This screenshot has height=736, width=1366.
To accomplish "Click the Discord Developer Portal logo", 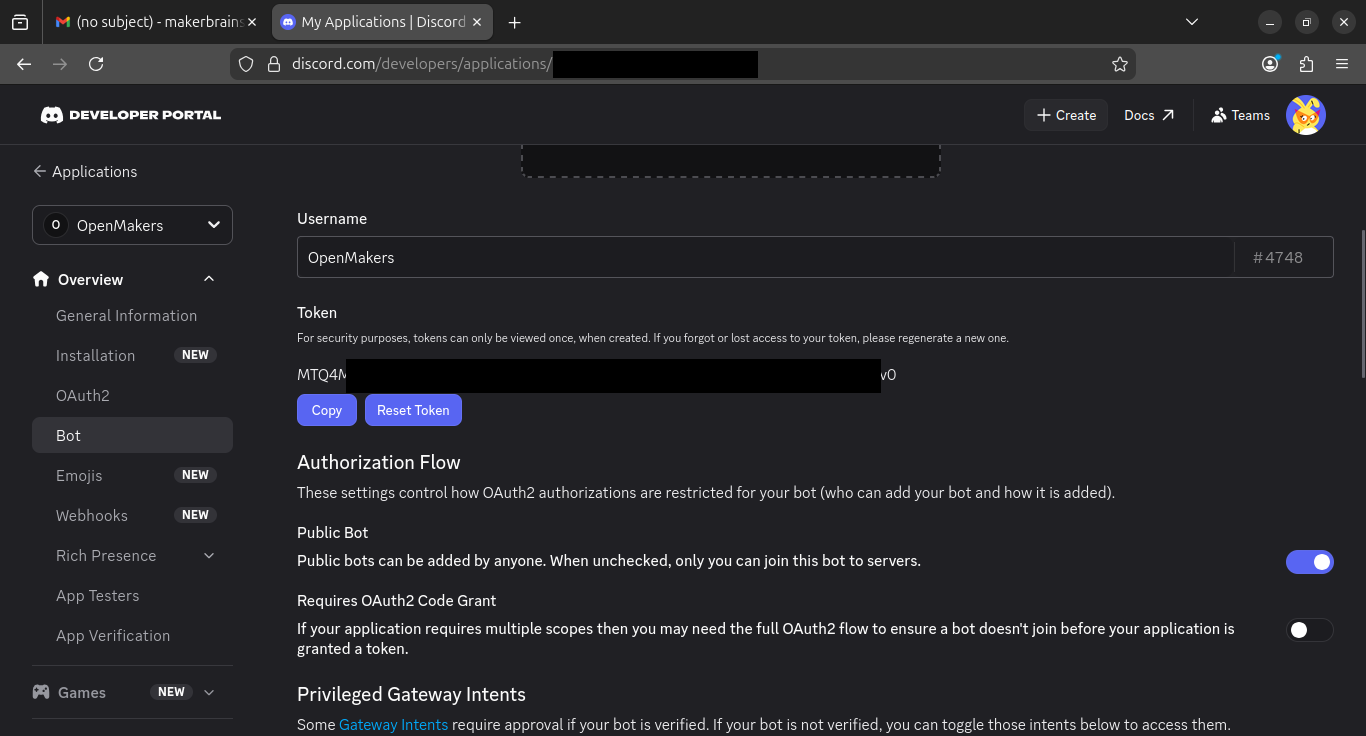I will (130, 114).
